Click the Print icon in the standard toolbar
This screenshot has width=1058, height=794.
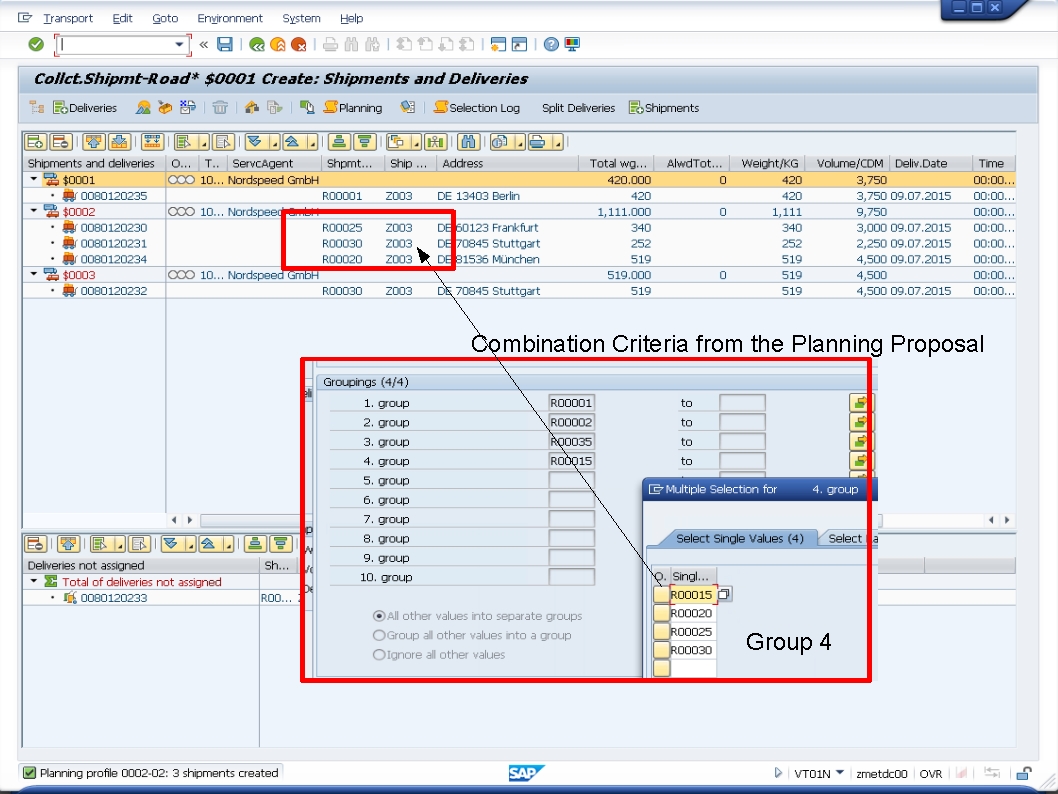point(329,44)
